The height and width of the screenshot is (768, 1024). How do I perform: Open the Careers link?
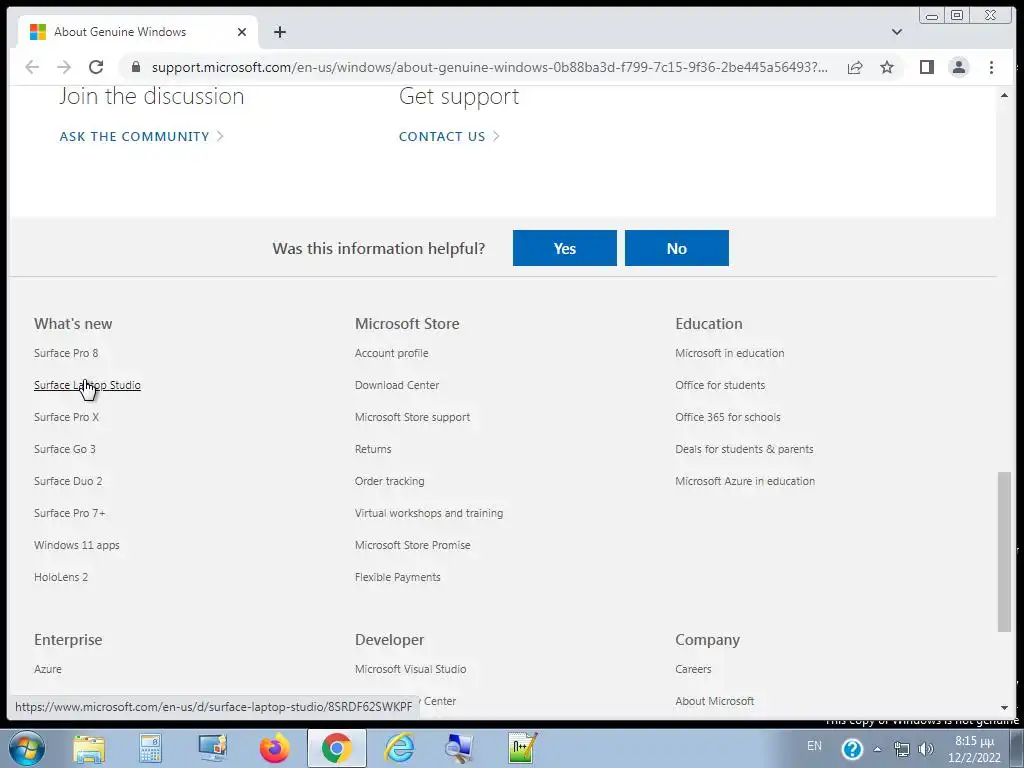click(693, 669)
